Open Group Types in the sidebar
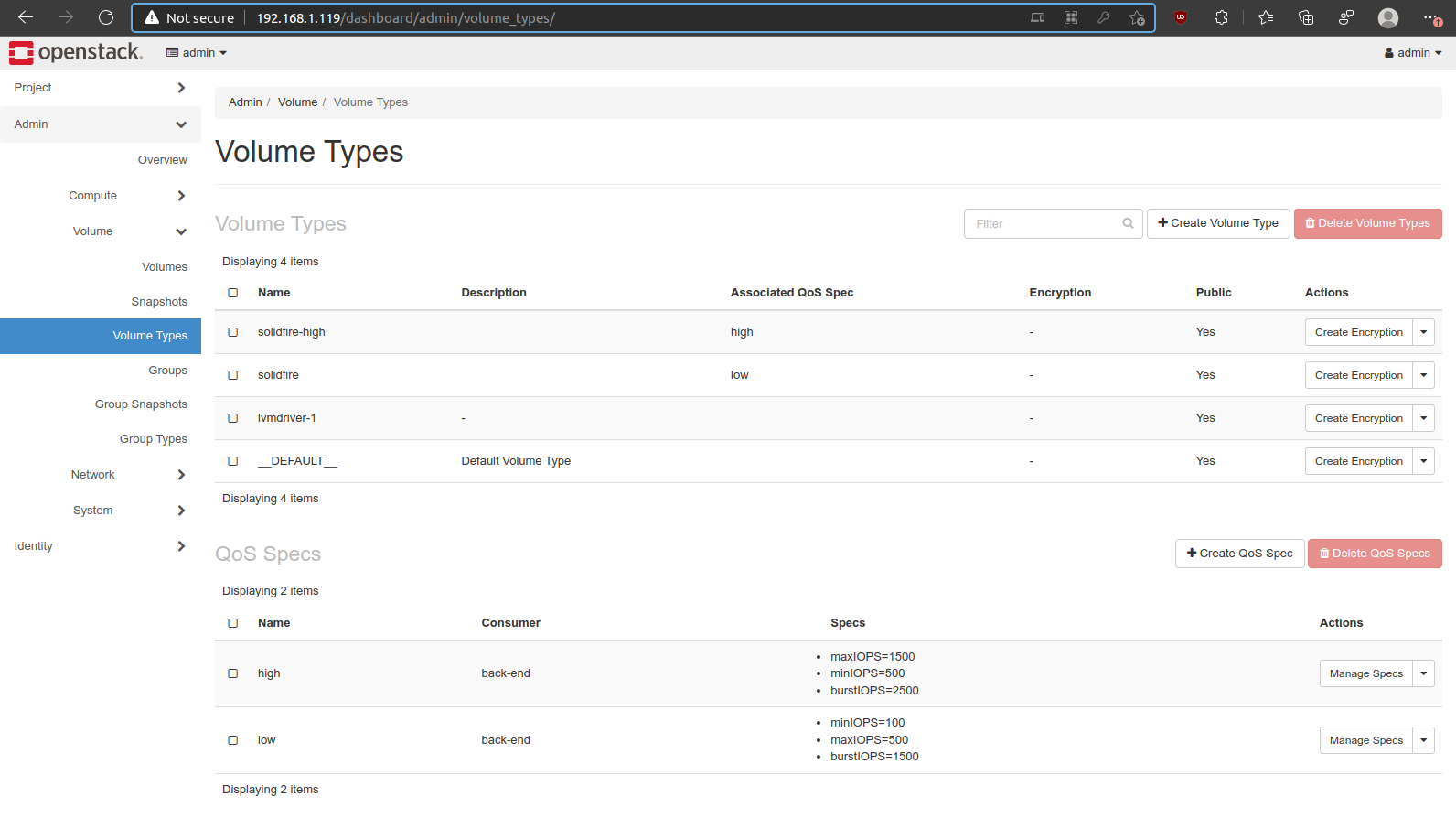Screen dimensions: 1456x818 pos(154,439)
